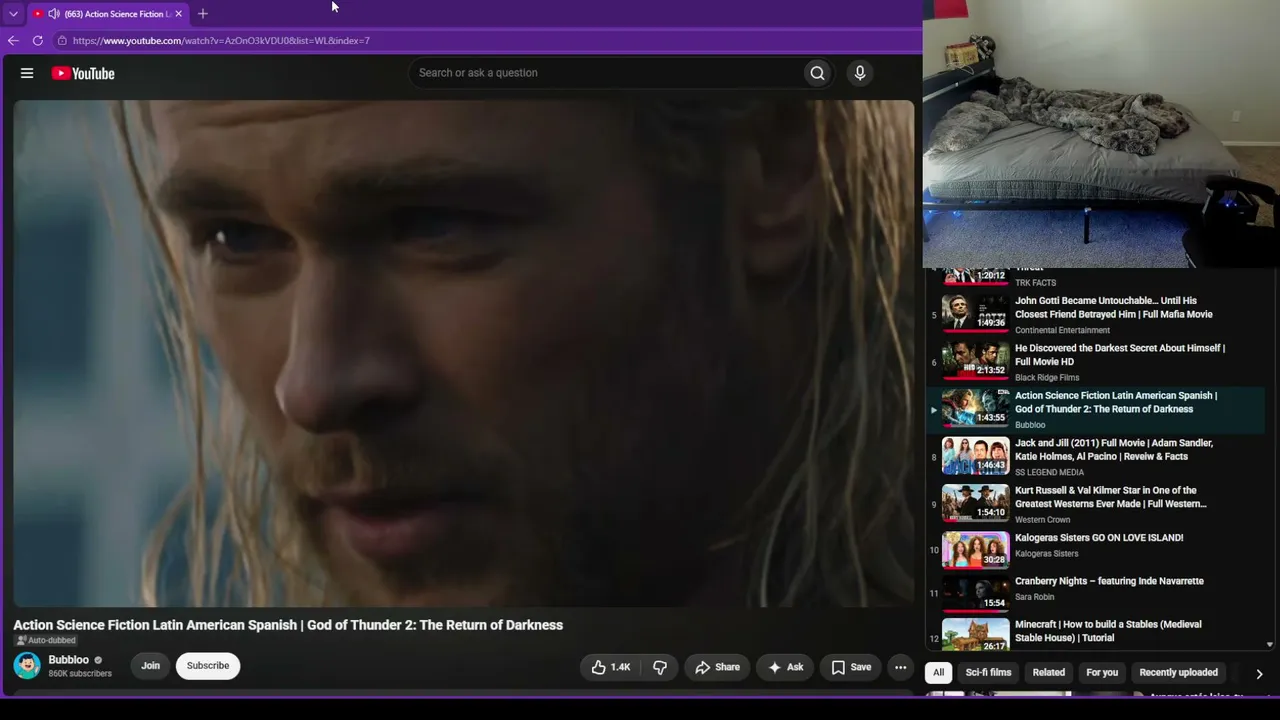Open the YouTube guide hamburger menu
Screen dimensions: 1280x720
point(27,73)
